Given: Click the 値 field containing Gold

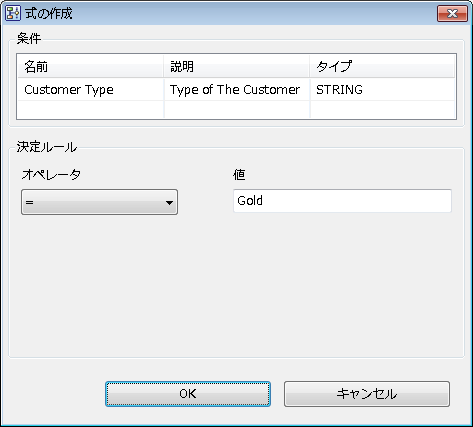Looking at the screenshot, I should [342, 201].
